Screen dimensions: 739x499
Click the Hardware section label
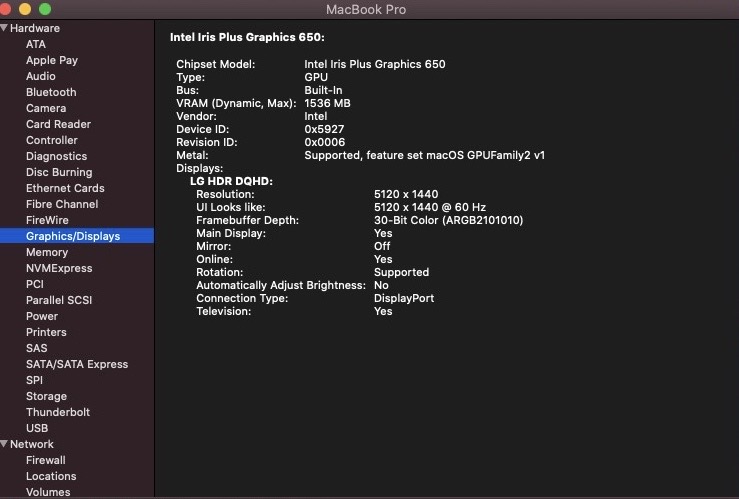pyautogui.click(x=35, y=28)
